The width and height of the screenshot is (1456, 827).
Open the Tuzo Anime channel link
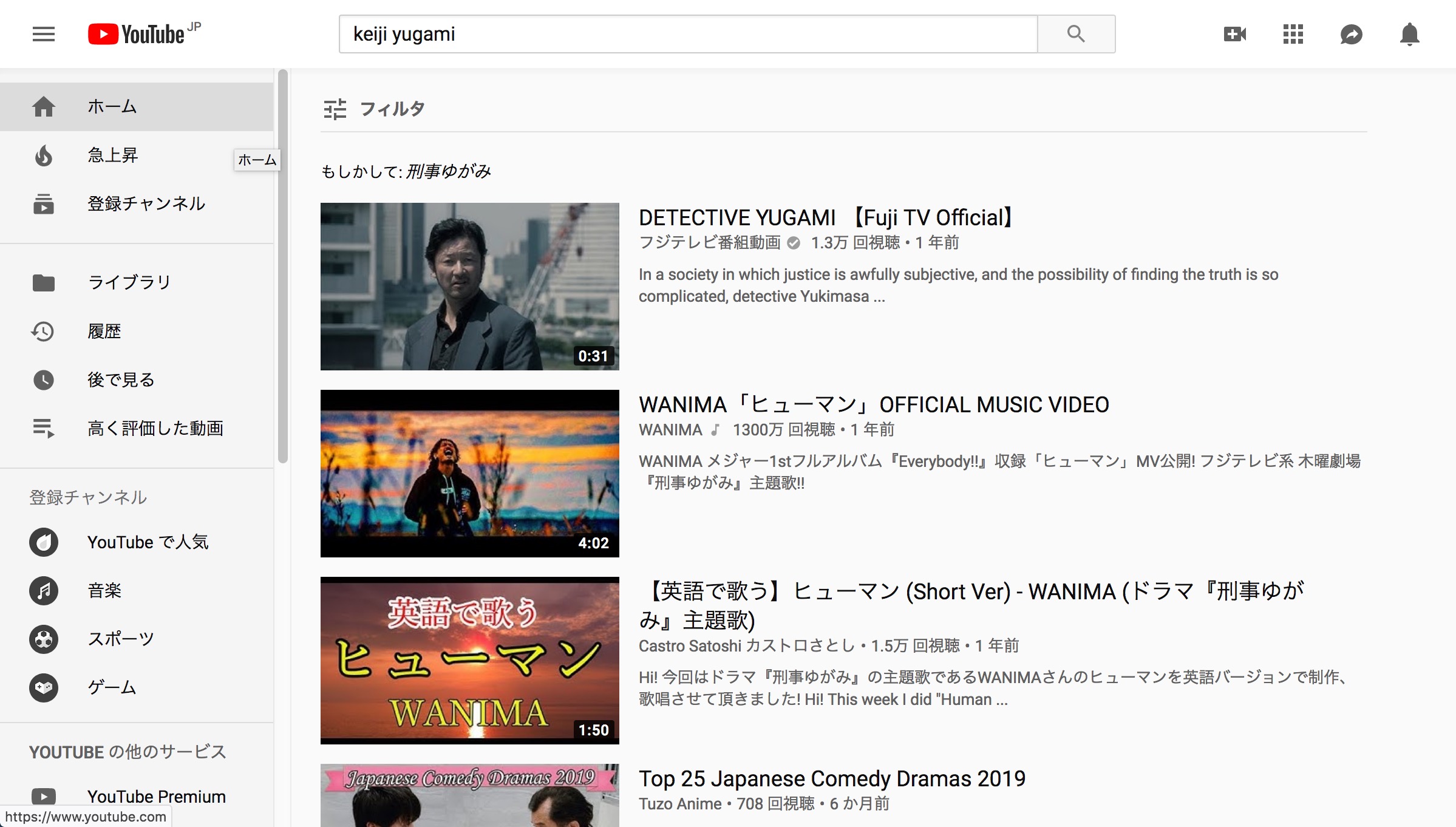(x=680, y=804)
